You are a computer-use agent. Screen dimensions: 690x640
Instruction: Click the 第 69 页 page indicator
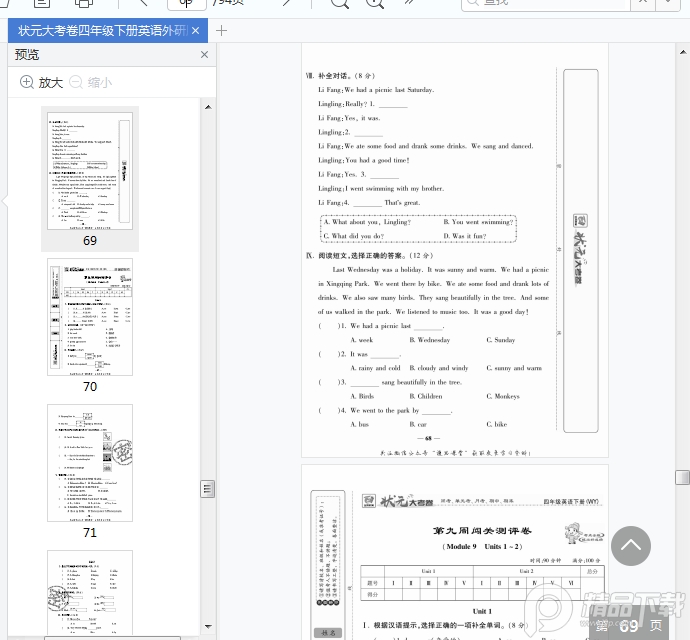(629, 625)
